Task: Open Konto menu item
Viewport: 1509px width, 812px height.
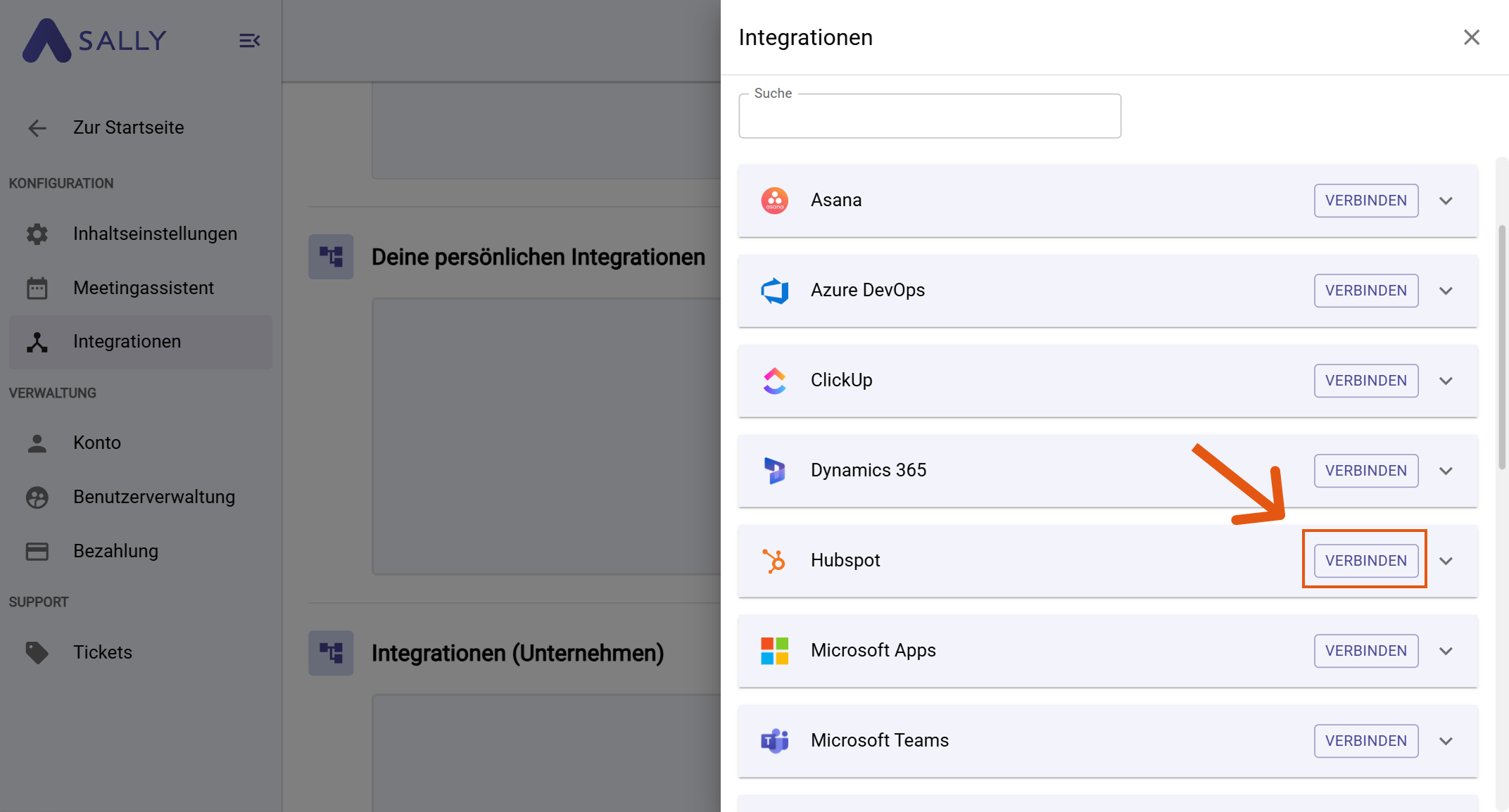Action: pos(140,443)
